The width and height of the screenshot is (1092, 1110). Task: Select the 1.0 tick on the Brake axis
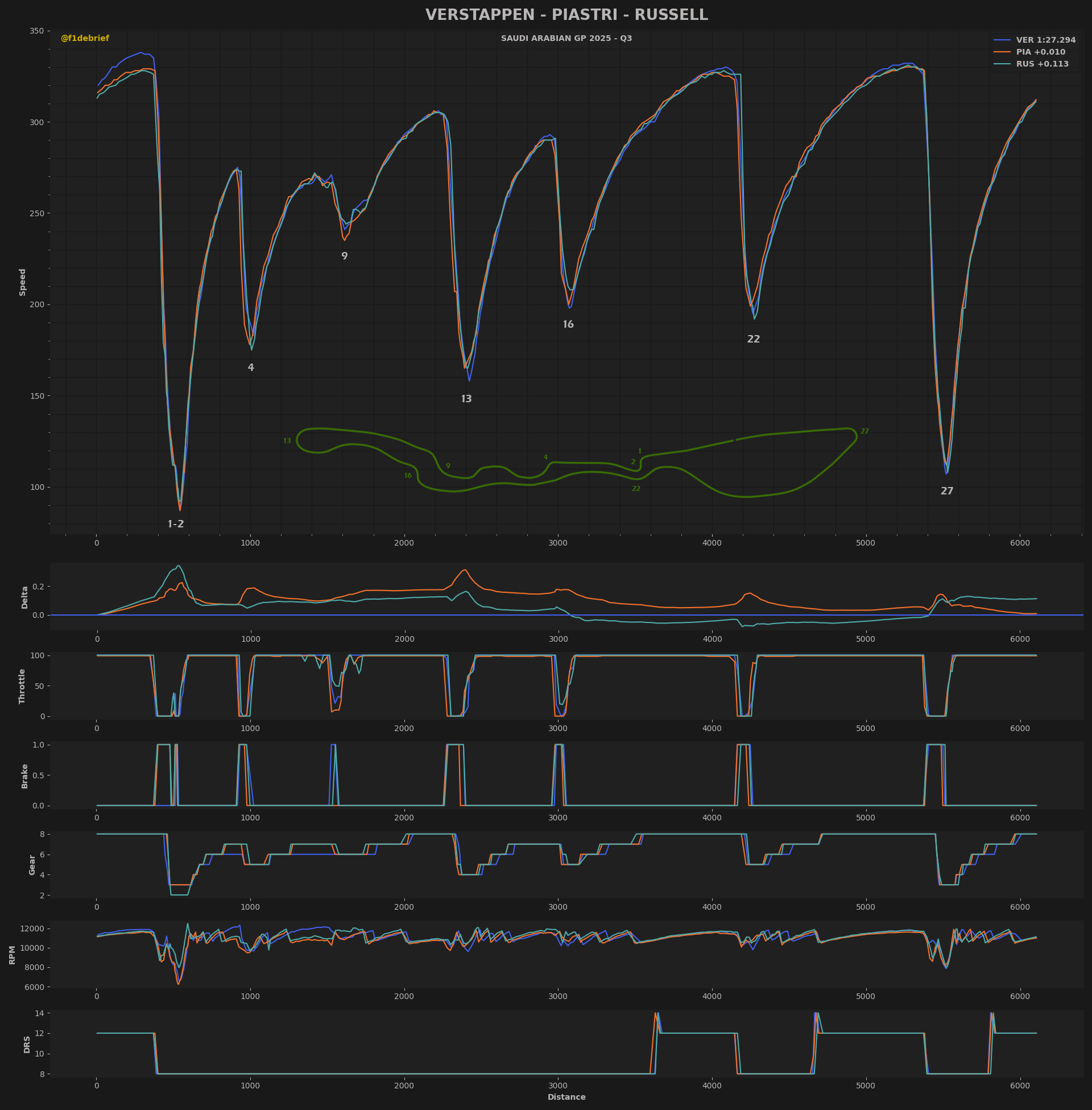point(39,745)
